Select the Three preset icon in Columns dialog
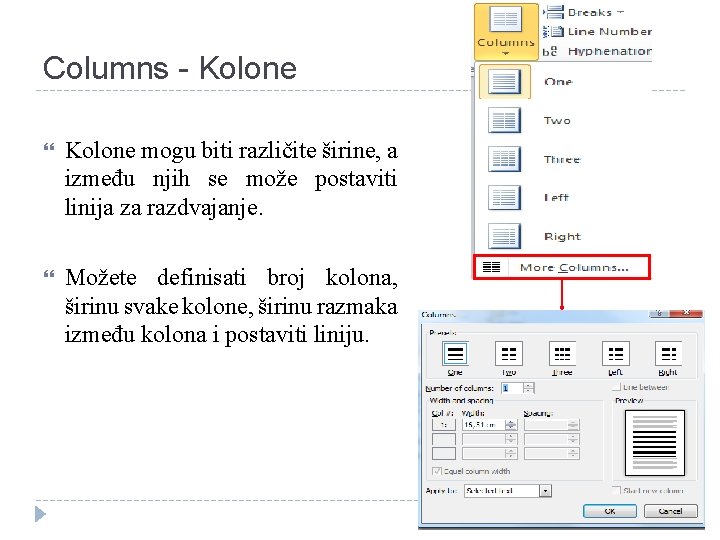 [x=562, y=354]
